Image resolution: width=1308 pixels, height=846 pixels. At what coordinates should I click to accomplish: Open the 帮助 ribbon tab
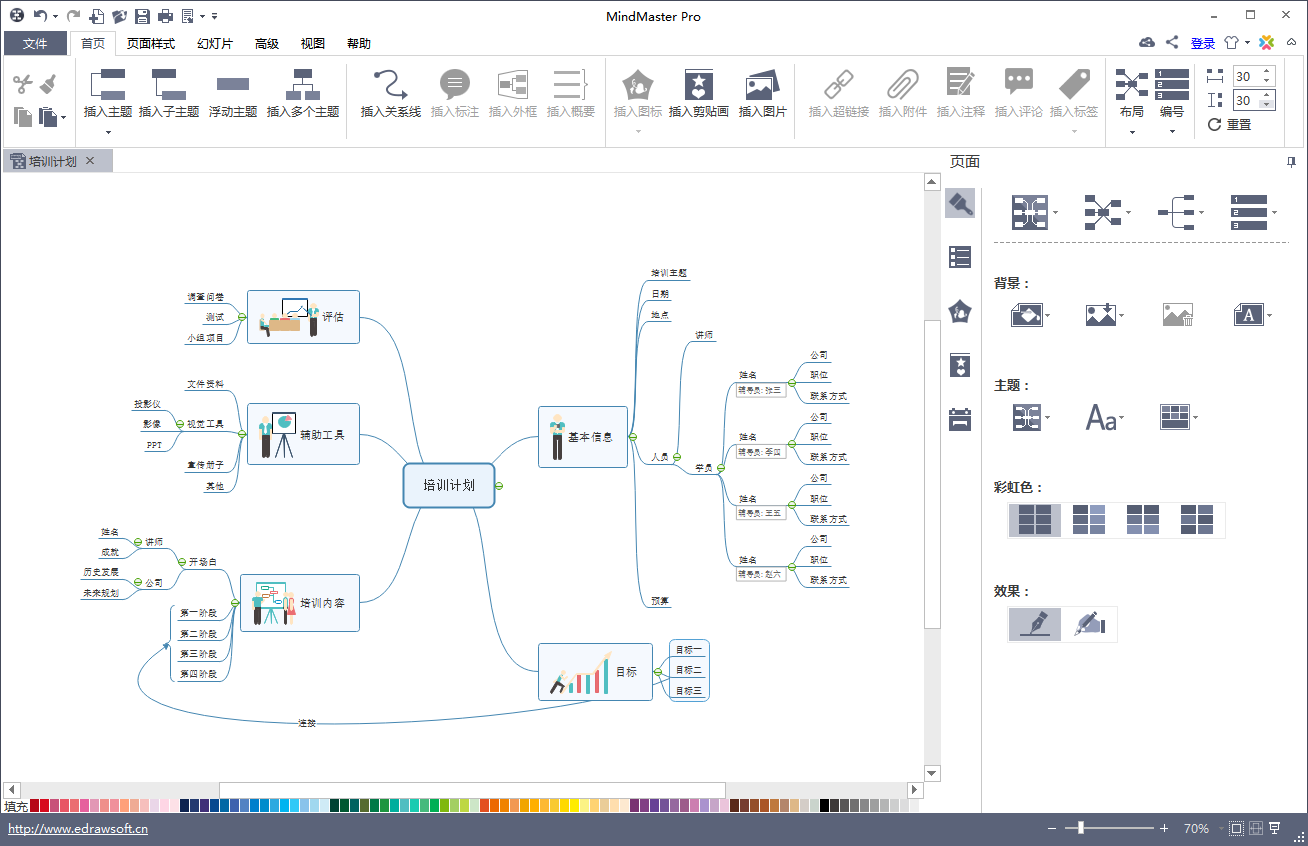[359, 43]
